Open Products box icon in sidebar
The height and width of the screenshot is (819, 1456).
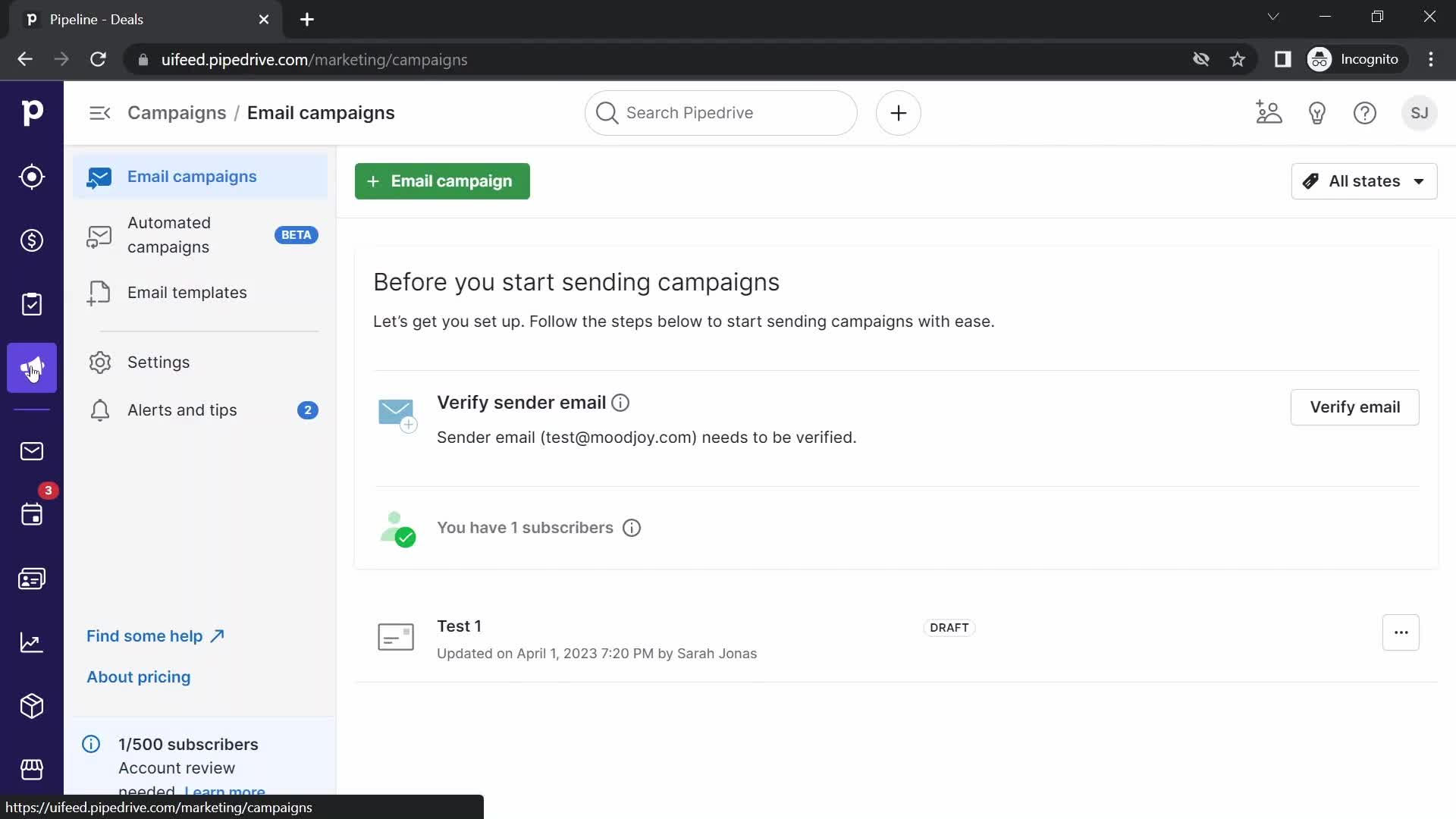tap(32, 706)
